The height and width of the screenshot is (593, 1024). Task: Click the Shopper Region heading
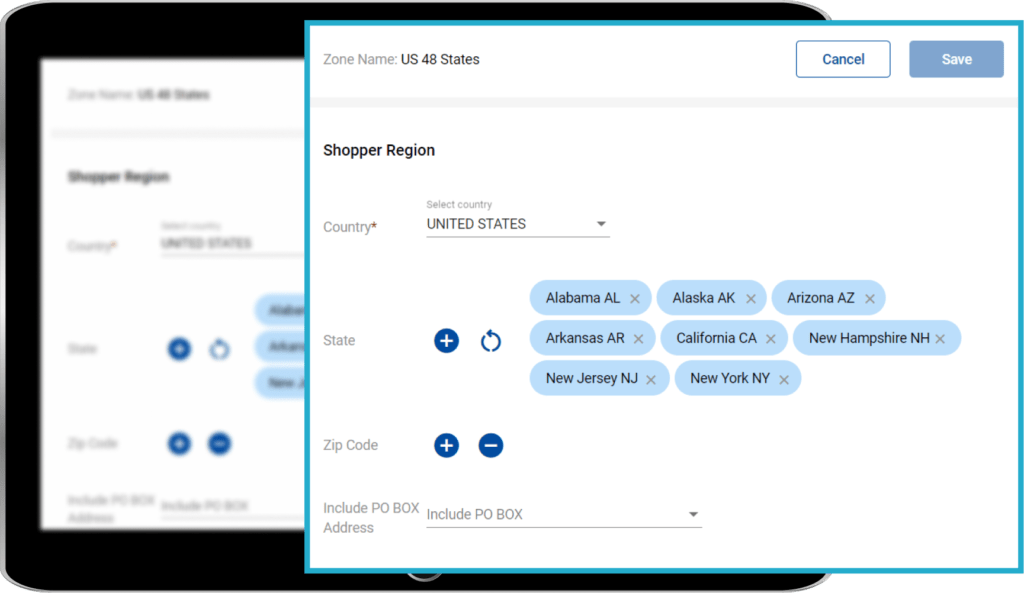click(x=379, y=150)
